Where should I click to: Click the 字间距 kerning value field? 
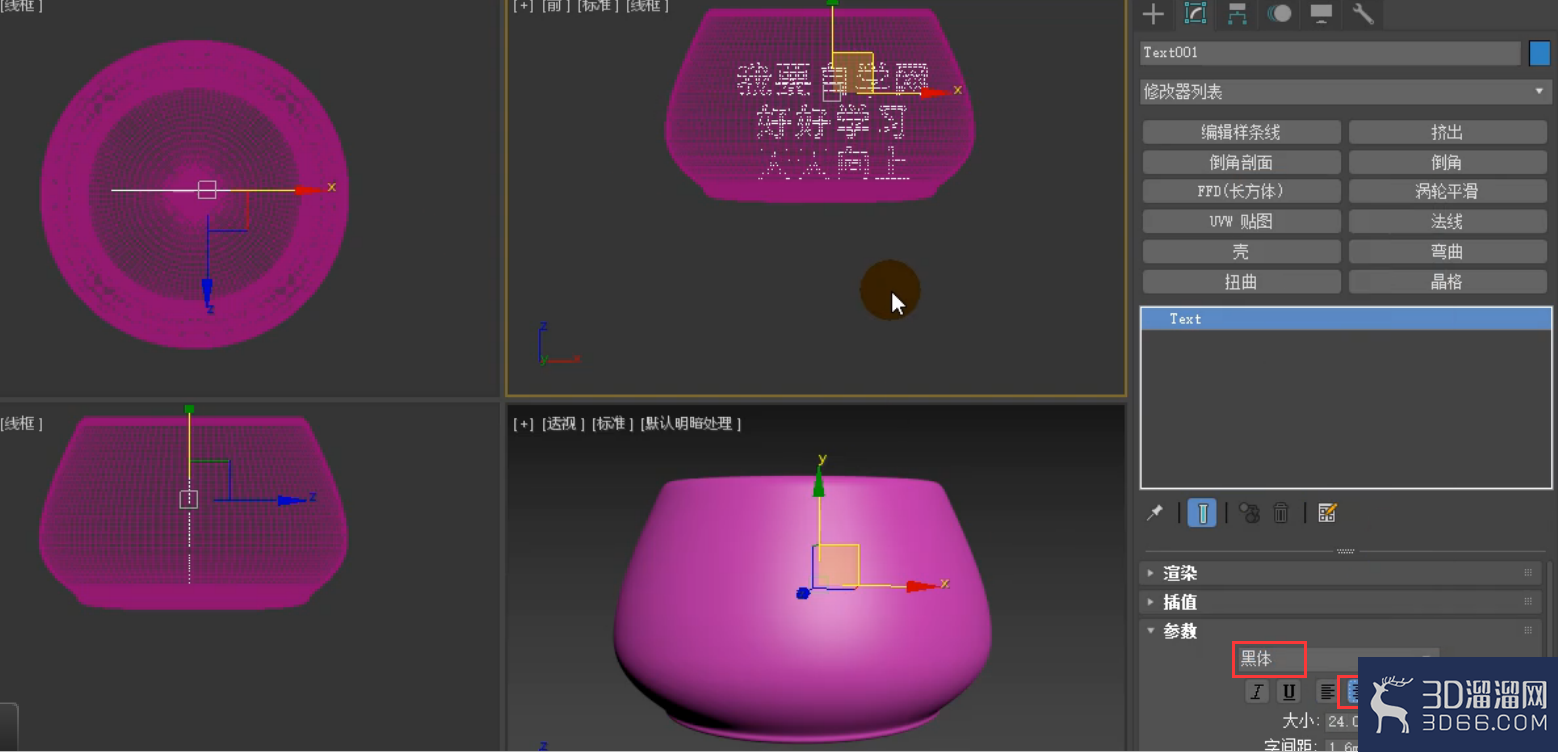pos(1342,746)
